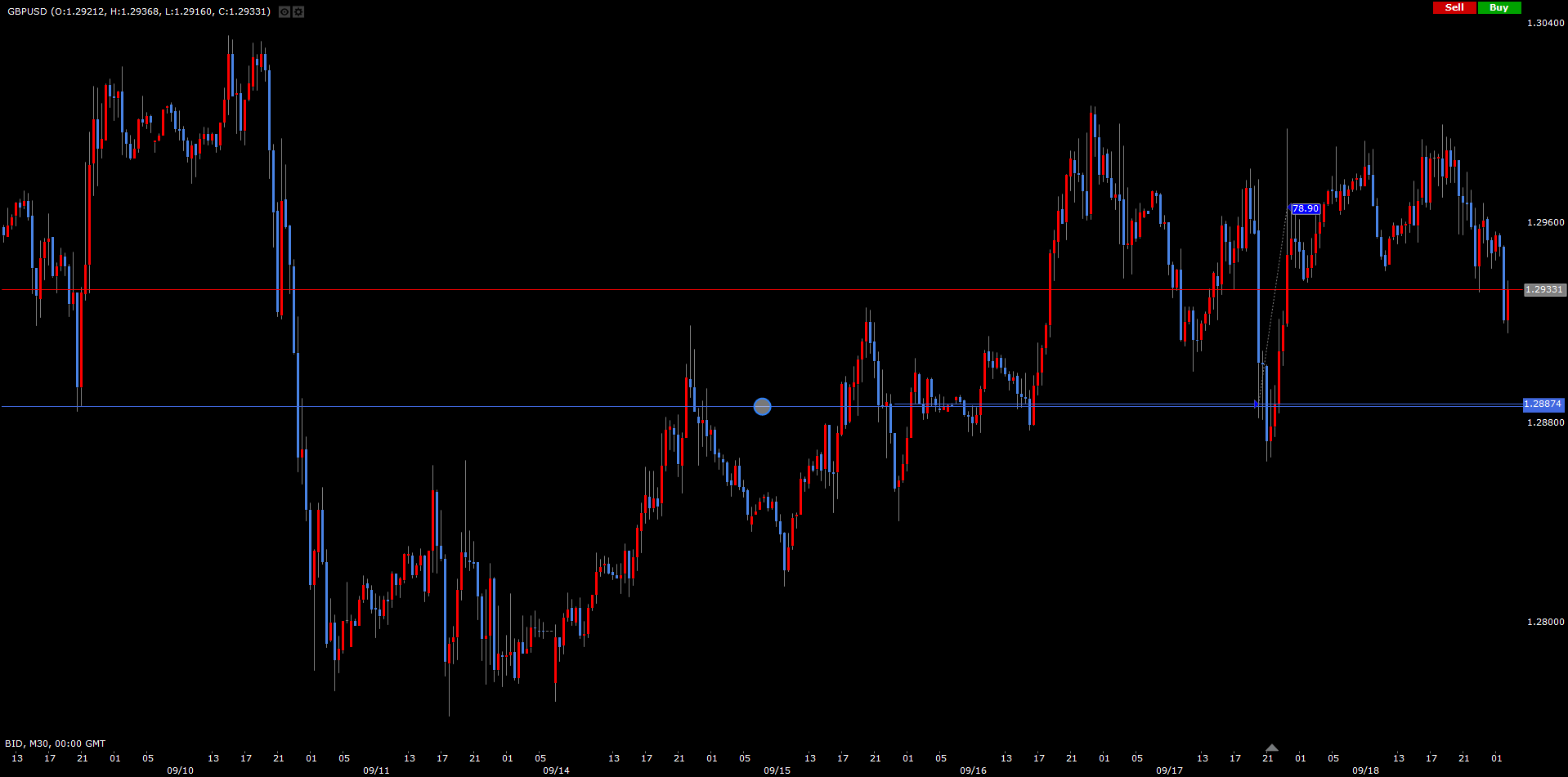
Task: Click the BID, M30 timeframe label
Action: [x=55, y=744]
